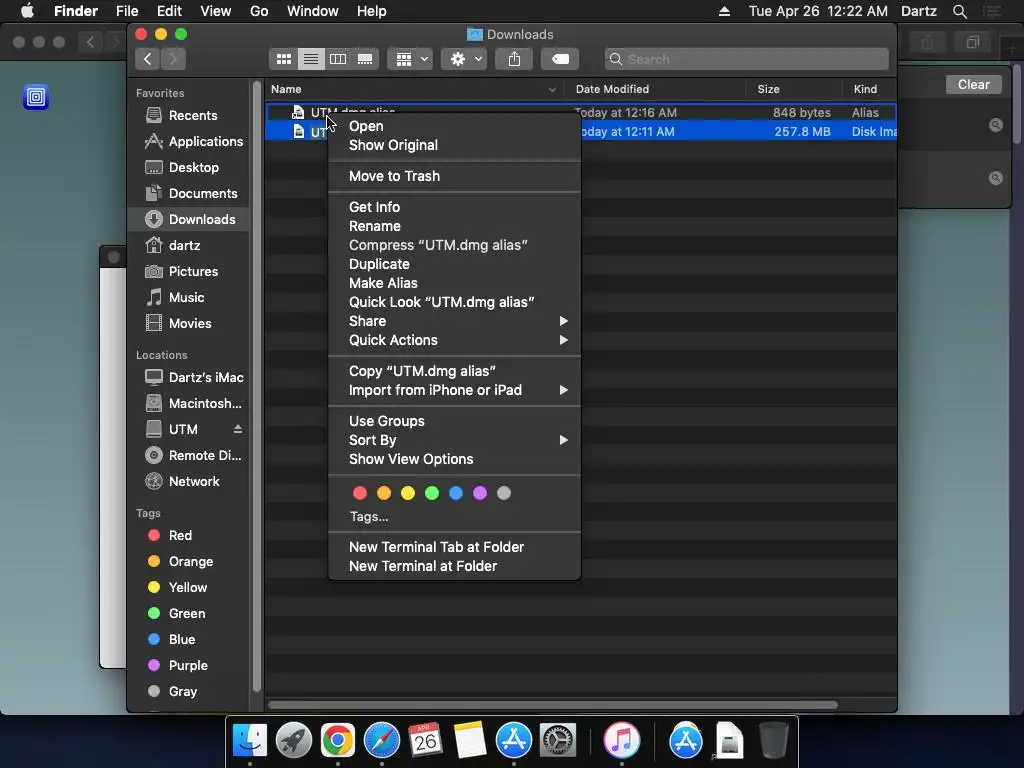Open Safari from the Dock
Screen dimensions: 1024x768
381,741
